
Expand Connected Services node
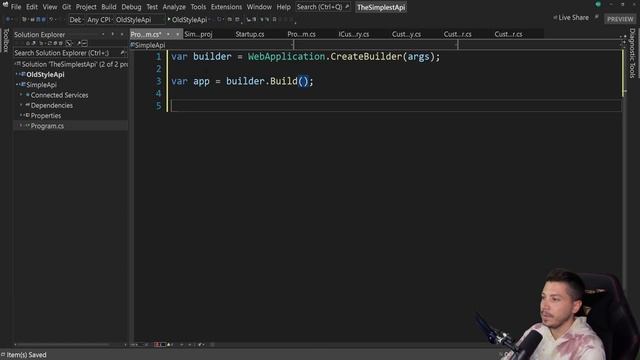[x=21, y=95]
